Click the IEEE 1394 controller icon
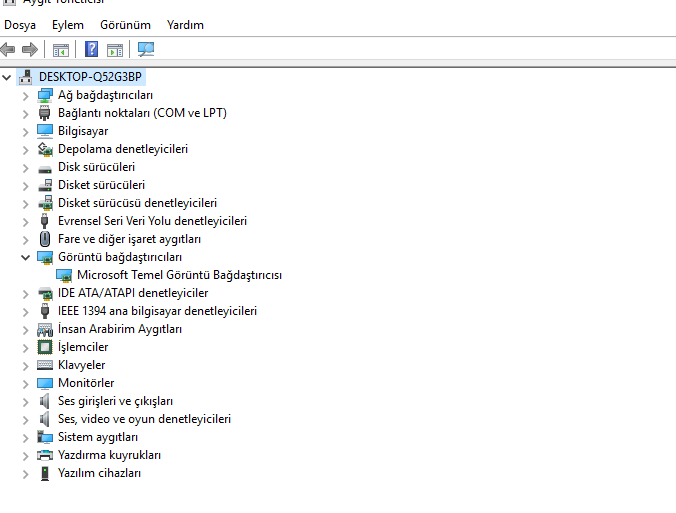 click(44, 311)
